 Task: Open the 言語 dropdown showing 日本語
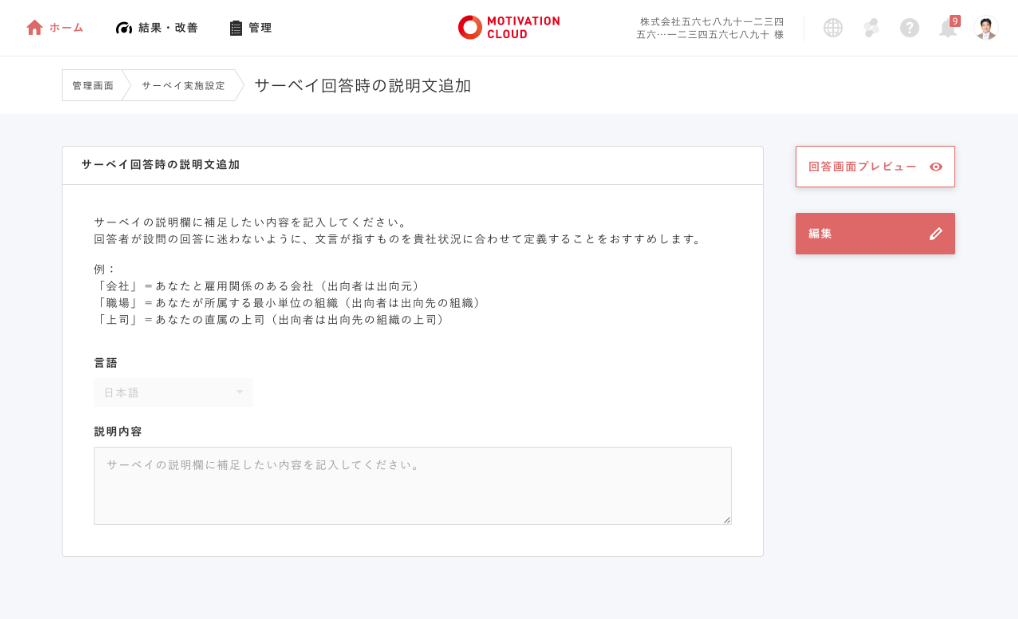[172, 392]
